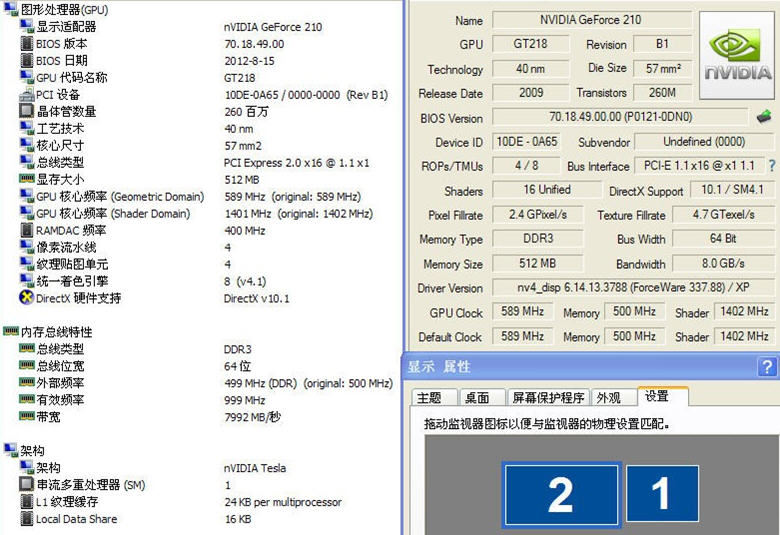Click the value nVIDIA Tesla

tap(255, 468)
